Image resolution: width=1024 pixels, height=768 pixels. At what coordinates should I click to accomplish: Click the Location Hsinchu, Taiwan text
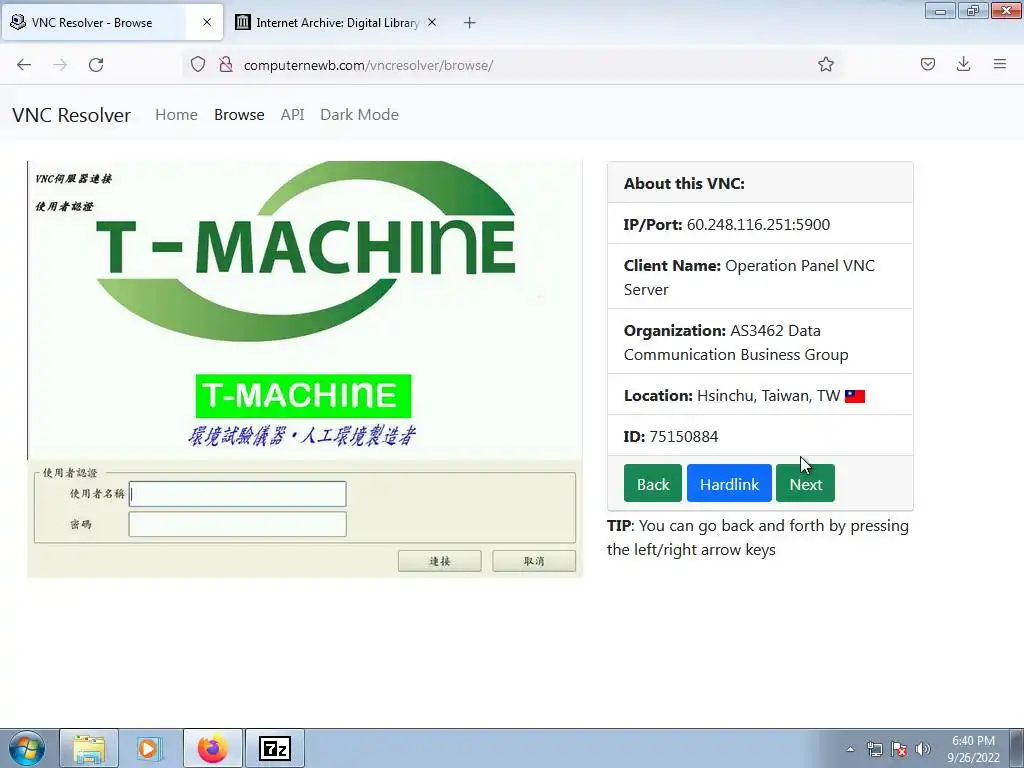tap(731, 396)
